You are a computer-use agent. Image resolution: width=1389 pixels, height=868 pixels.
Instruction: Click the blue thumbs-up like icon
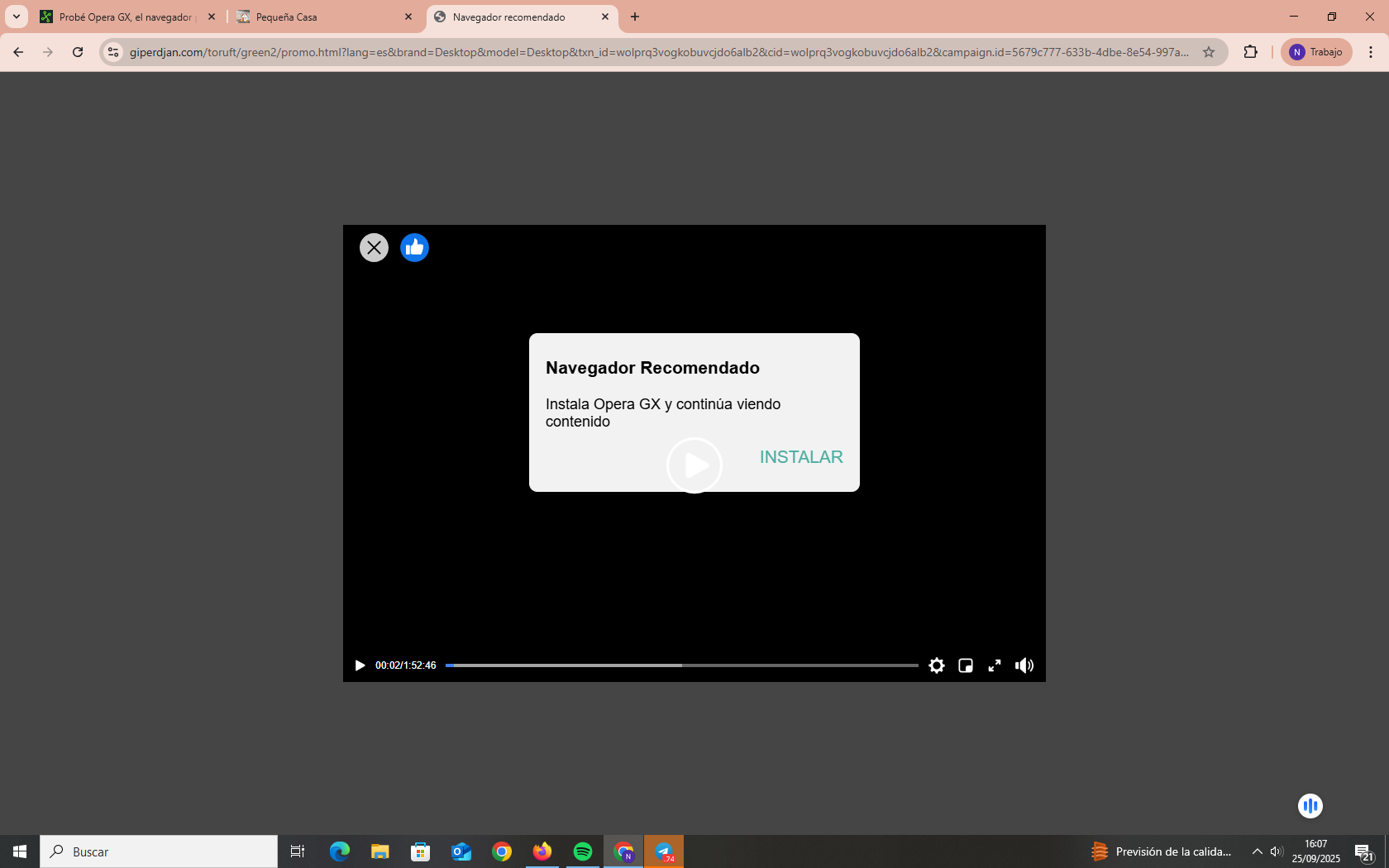pyautogui.click(x=414, y=247)
